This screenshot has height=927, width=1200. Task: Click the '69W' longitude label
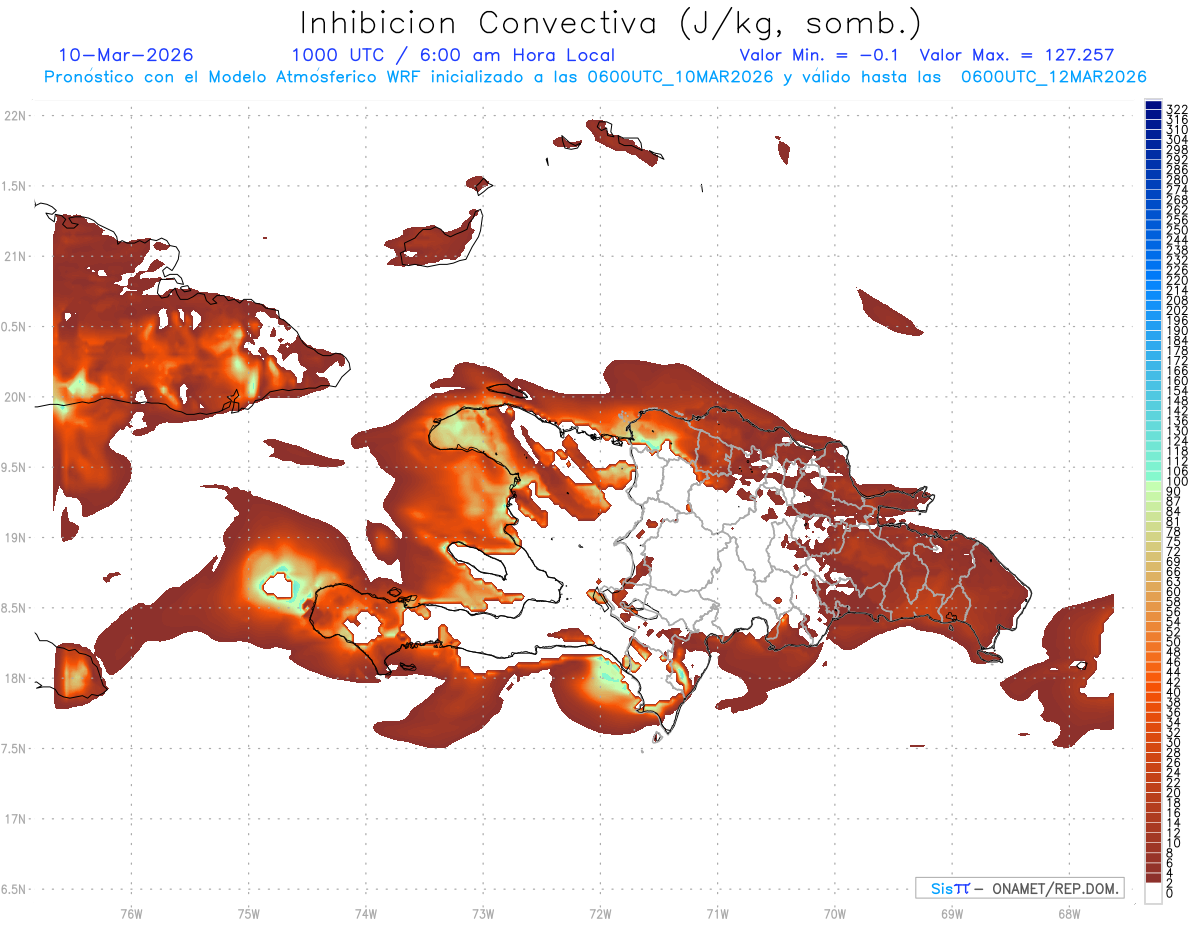[x=952, y=912]
